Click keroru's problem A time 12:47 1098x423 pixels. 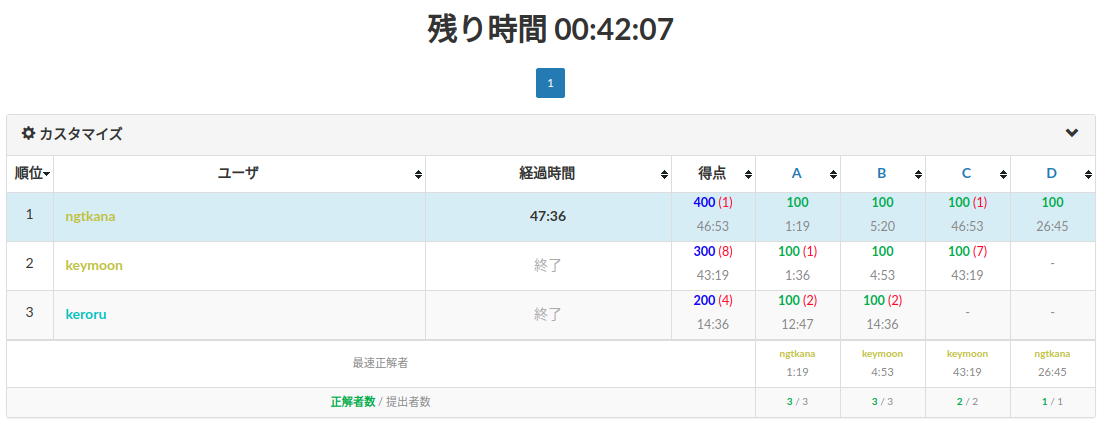(798, 324)
